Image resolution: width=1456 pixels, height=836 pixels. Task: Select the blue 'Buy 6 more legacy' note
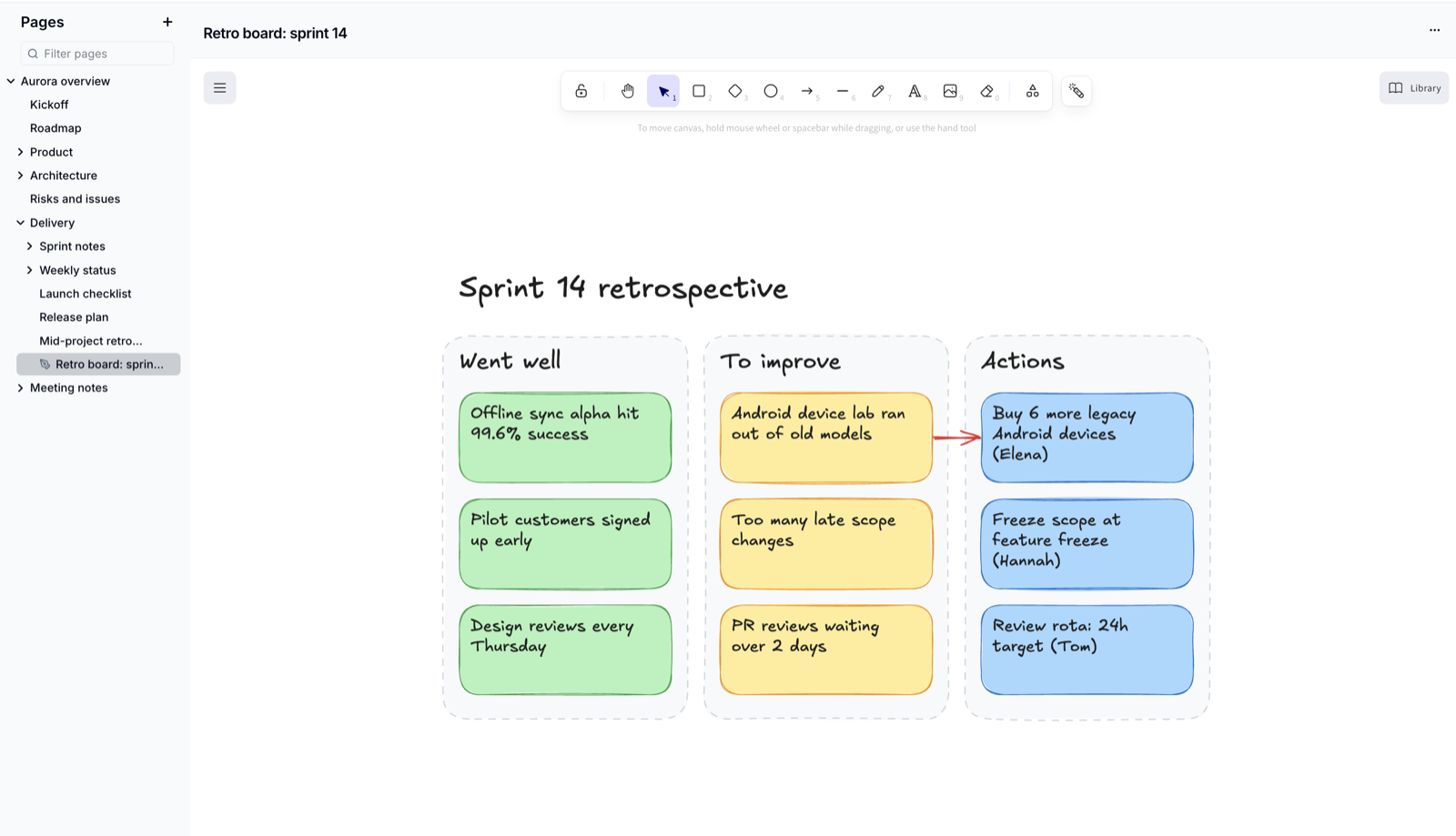point(1087,438)
